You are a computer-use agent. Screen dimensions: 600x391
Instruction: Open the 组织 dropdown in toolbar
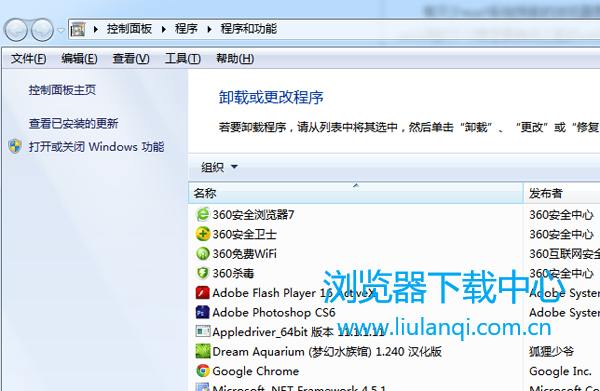tap(219, 167)
